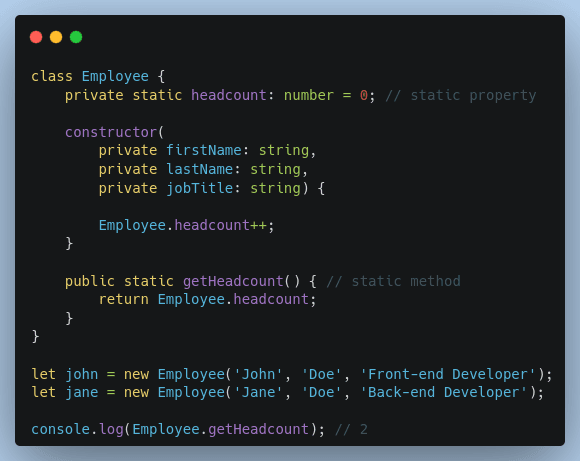
Task: Click the '// static method' comment
Action: [394, 281]
